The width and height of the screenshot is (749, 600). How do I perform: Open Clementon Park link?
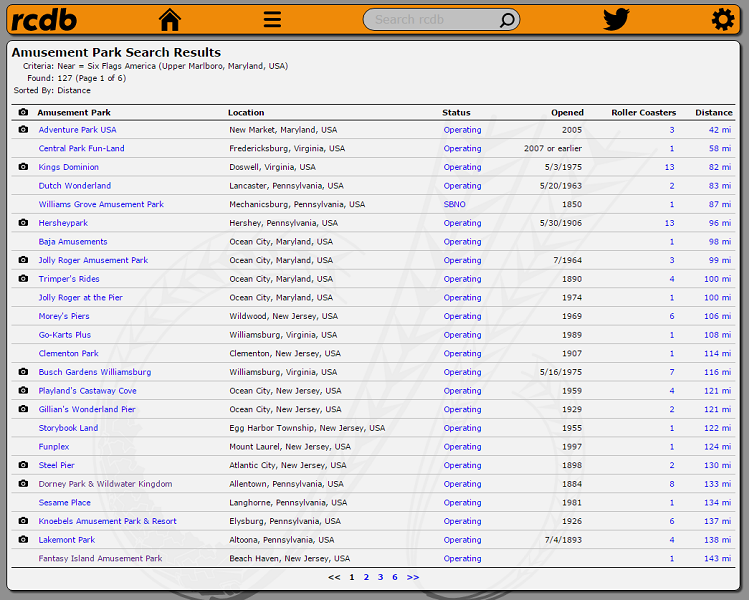tap(68, 354)
